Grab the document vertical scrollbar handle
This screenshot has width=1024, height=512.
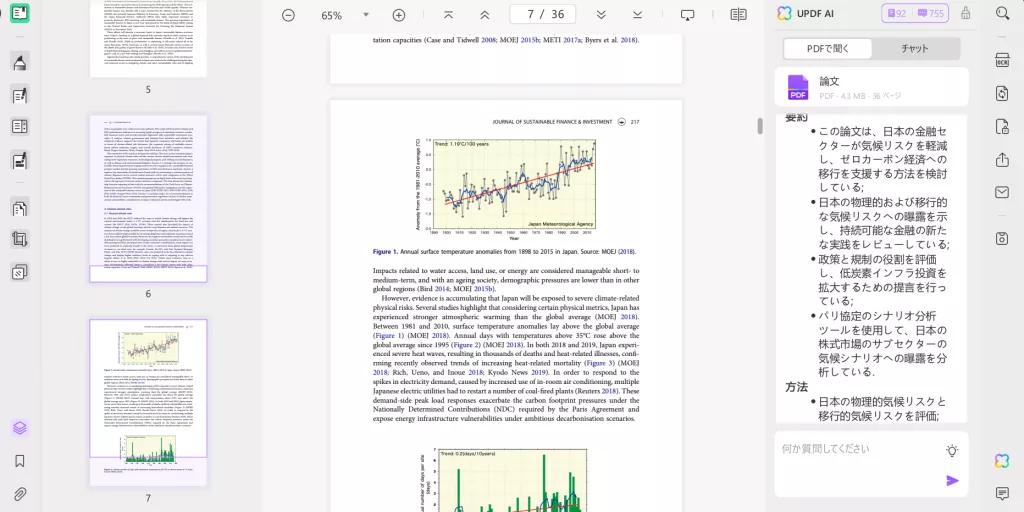point(760,126)
